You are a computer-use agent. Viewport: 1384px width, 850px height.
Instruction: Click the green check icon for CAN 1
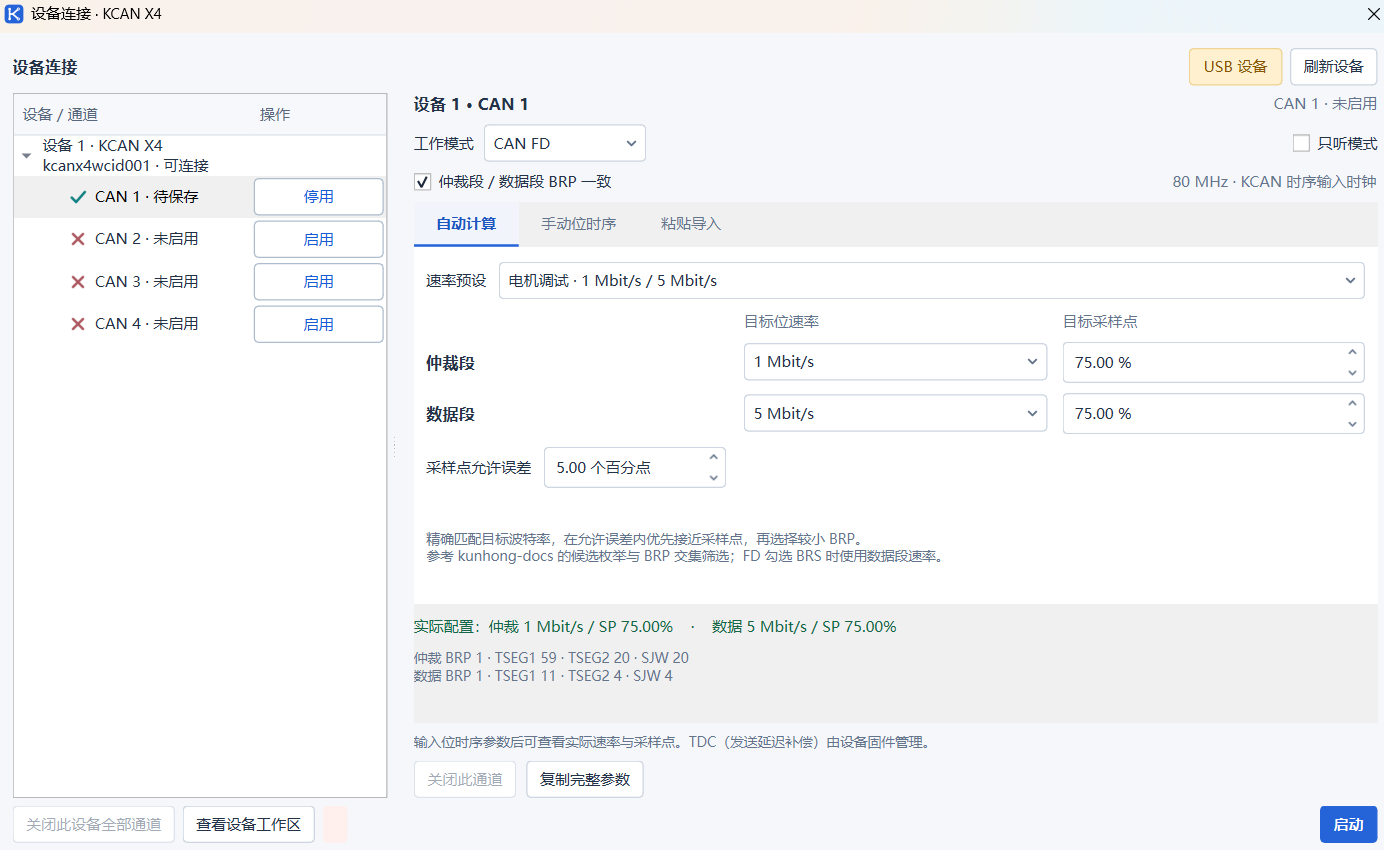[78, 197]
